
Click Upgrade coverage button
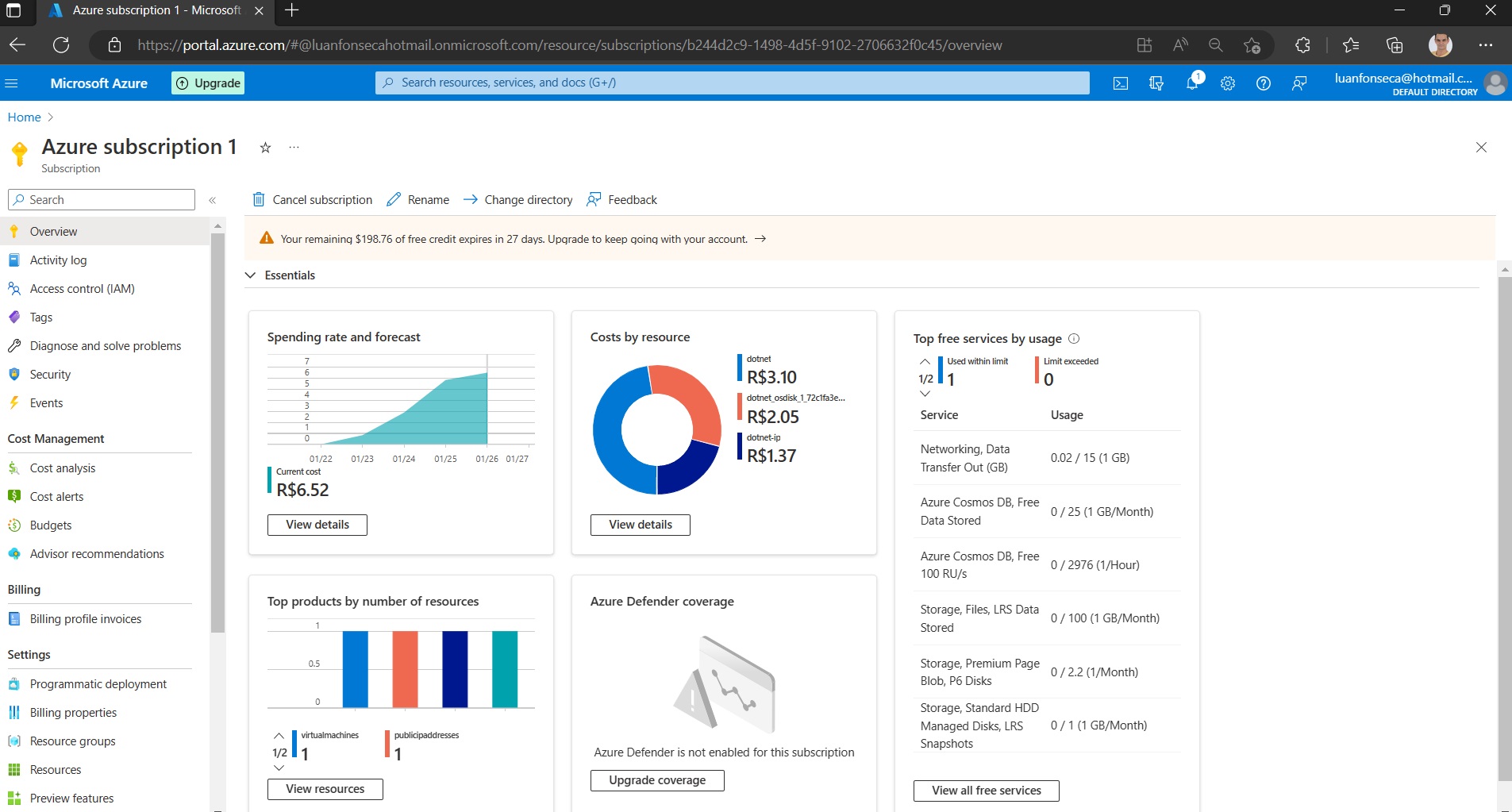[657, 780]
